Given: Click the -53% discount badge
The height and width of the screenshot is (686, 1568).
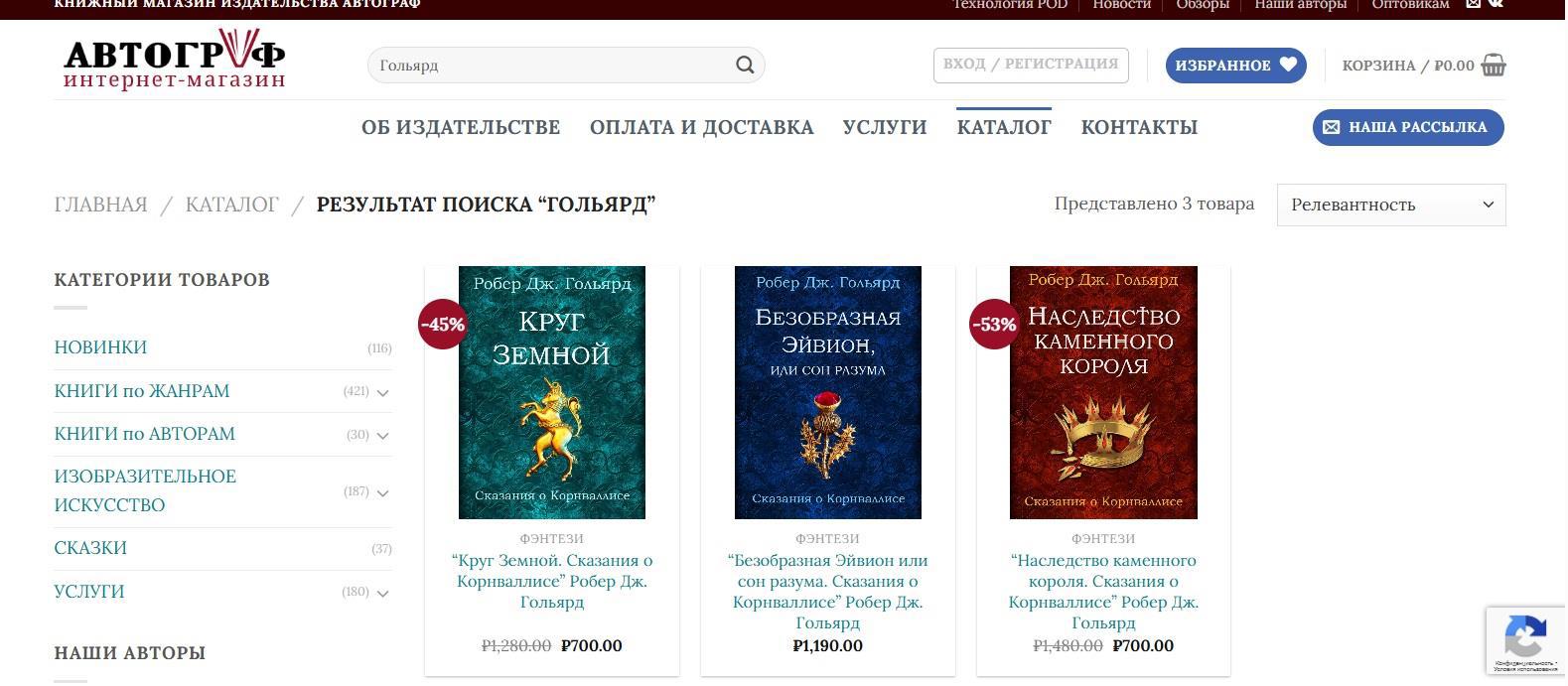Looking at the screenshot, I should click(994, 324).
